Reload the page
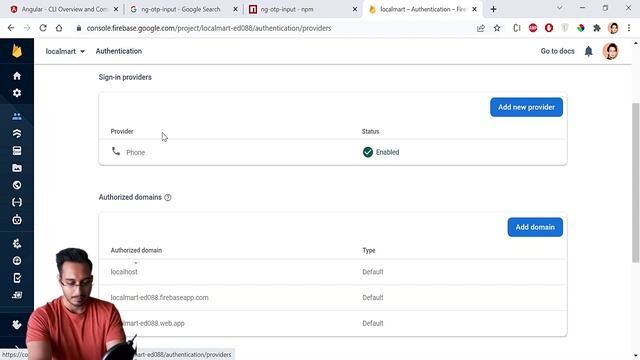Image resolution: width=640 pixels, height=360 pixels. coord(43,28)
